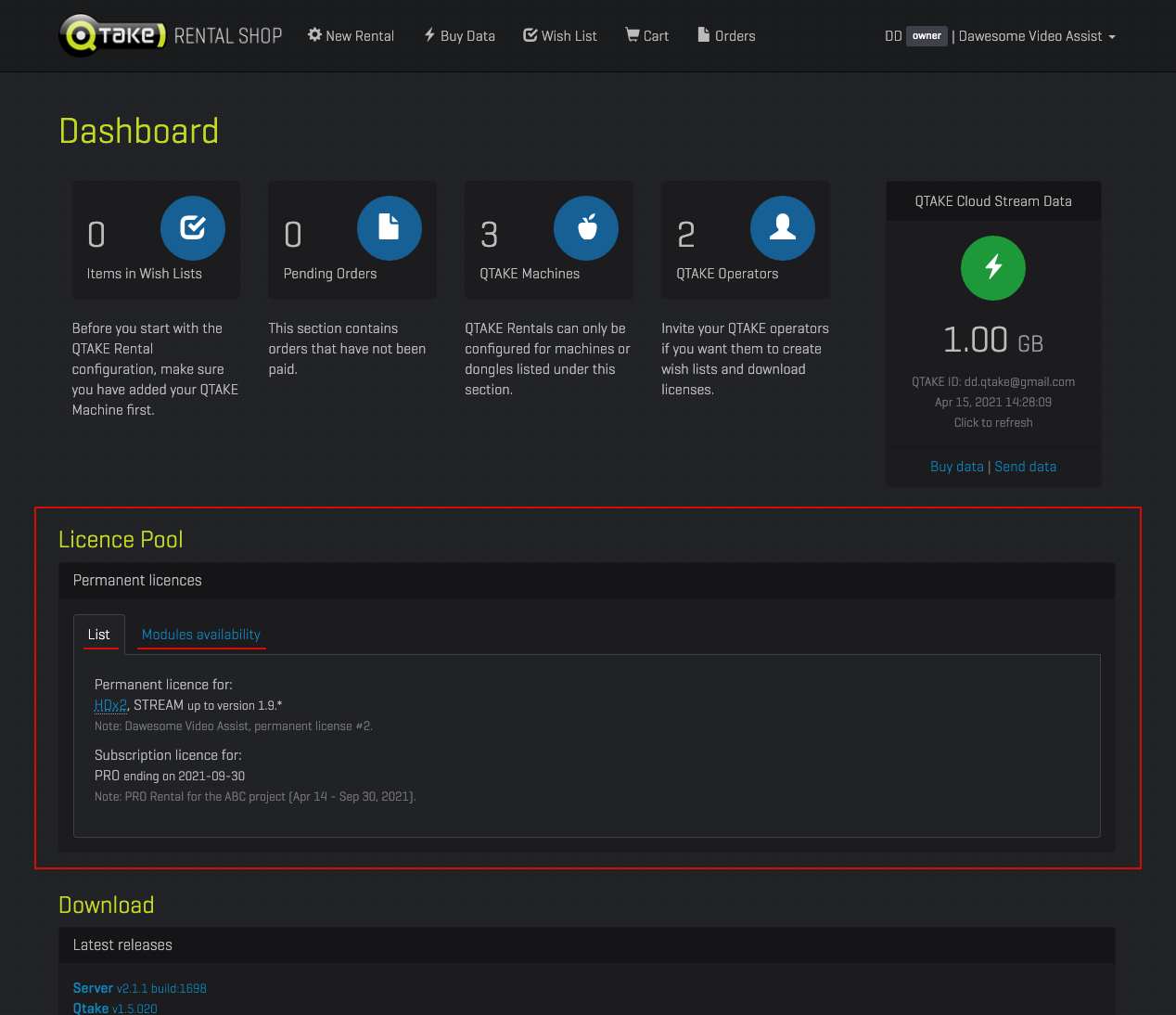Viewport: 1176px width, 1015px height.
Task: Click the permanent license #2 note
Action: click(x=234, y=726)
